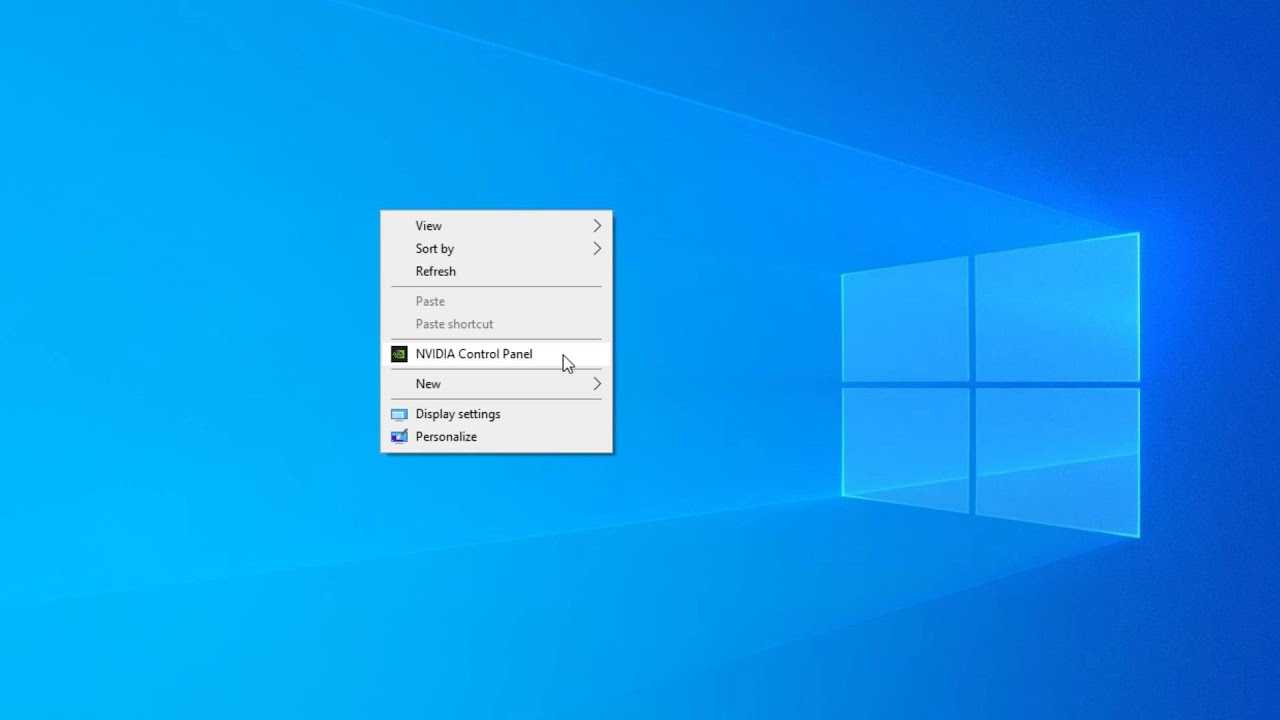Open Personalize
The image size is (1280, 720).
point(496,437)
